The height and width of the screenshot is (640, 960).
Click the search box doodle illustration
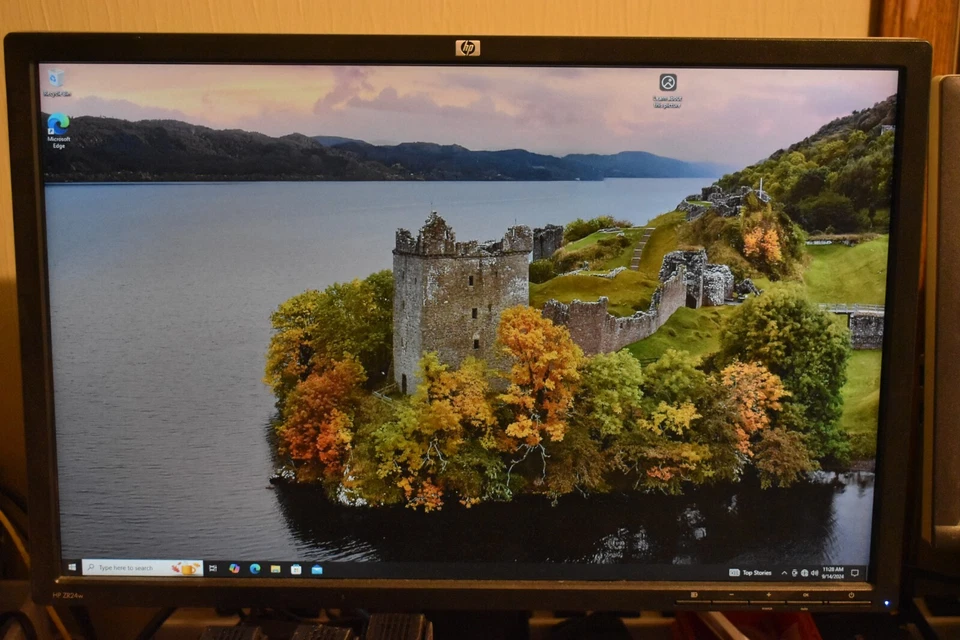[184, 566]
